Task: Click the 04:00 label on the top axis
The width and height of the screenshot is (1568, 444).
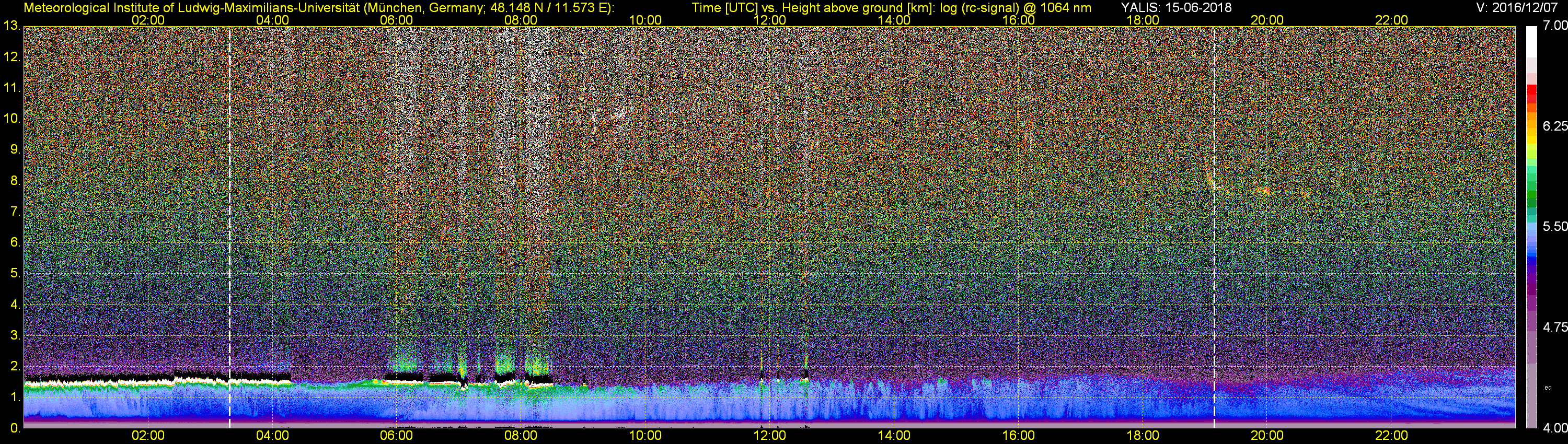Action: coord(272,20)
